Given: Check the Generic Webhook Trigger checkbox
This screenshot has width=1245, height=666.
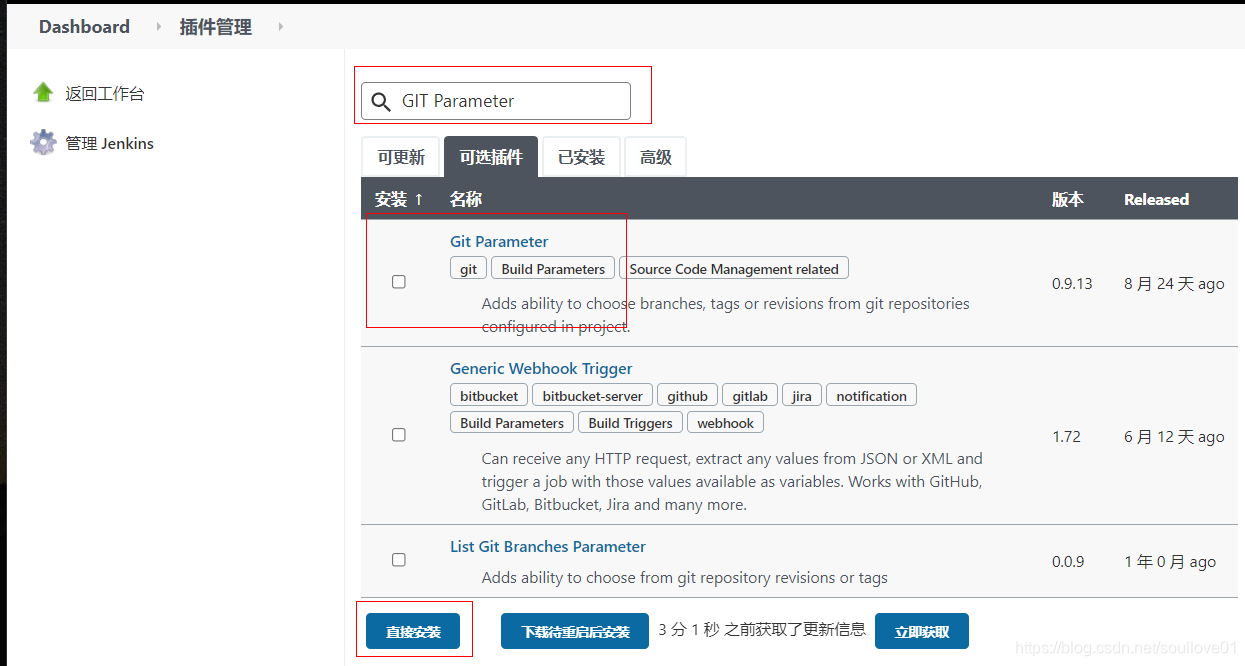Looking at the screenshot, I should click(399, 435).
